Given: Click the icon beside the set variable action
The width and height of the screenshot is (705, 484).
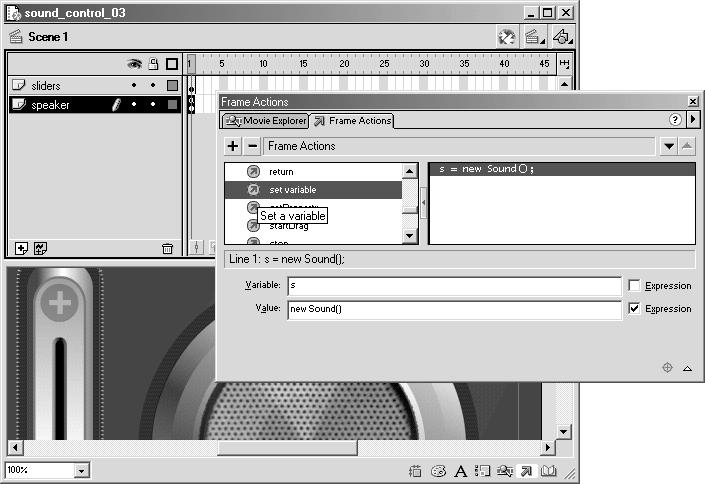Looking at the screenshot, I should 254,189.
